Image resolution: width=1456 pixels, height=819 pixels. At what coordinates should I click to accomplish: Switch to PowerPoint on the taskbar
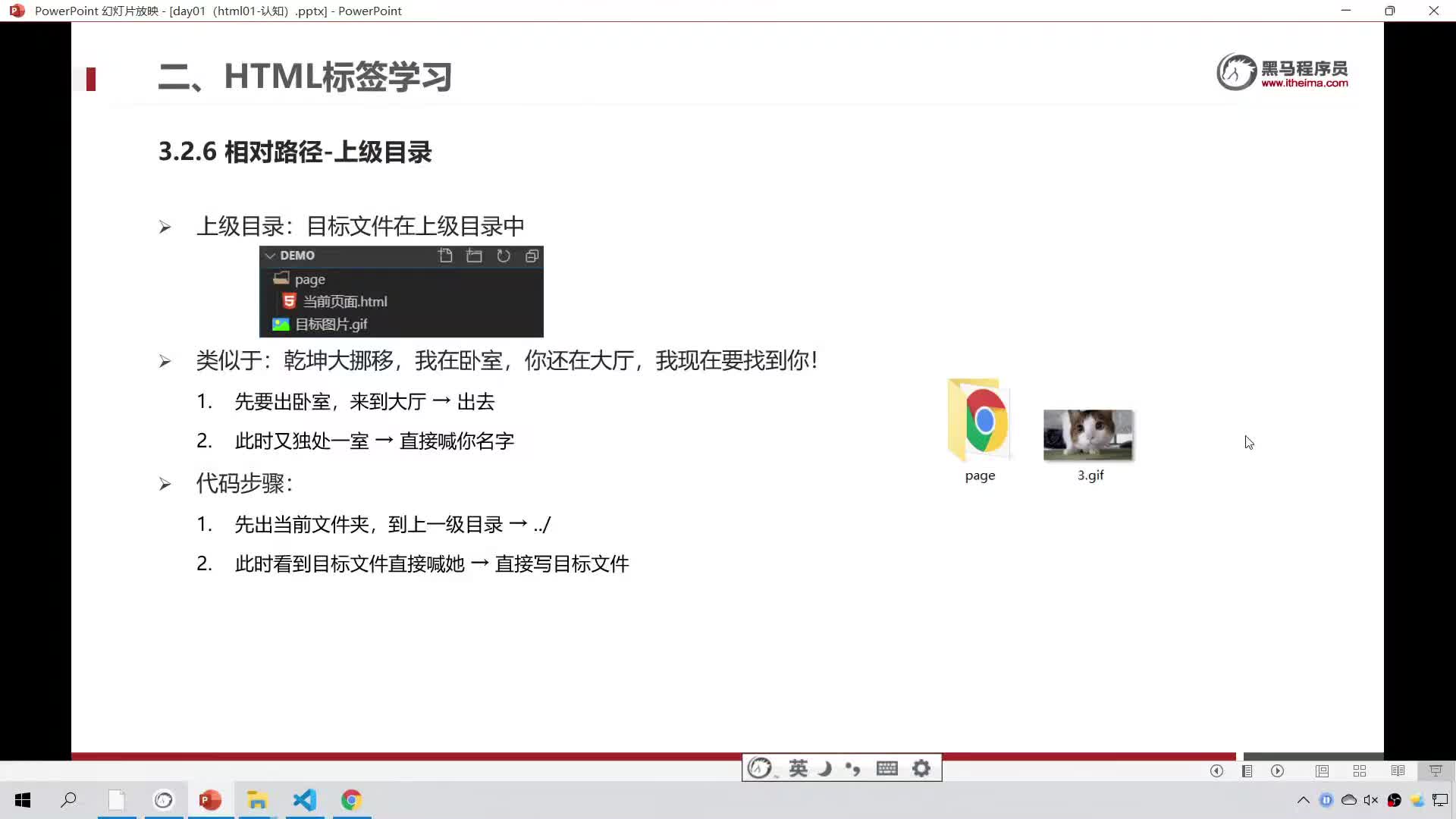pyautogui.click(x=210, y=800)
